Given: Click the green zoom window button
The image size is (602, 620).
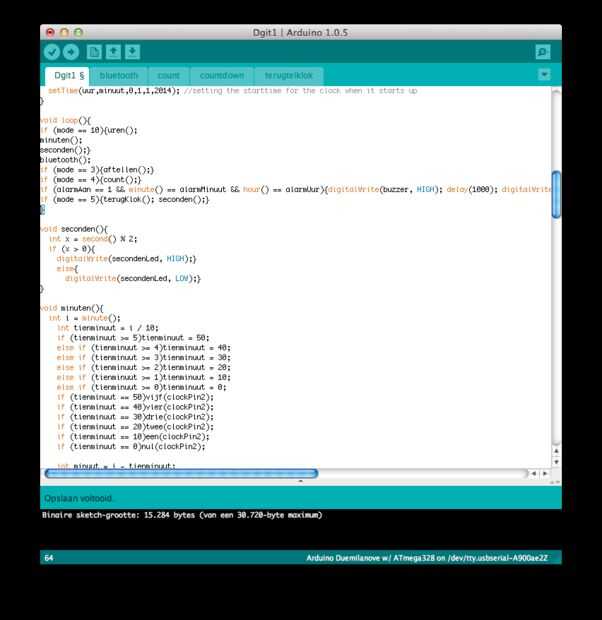Looking at the screenshot, I should coord(78,32).
